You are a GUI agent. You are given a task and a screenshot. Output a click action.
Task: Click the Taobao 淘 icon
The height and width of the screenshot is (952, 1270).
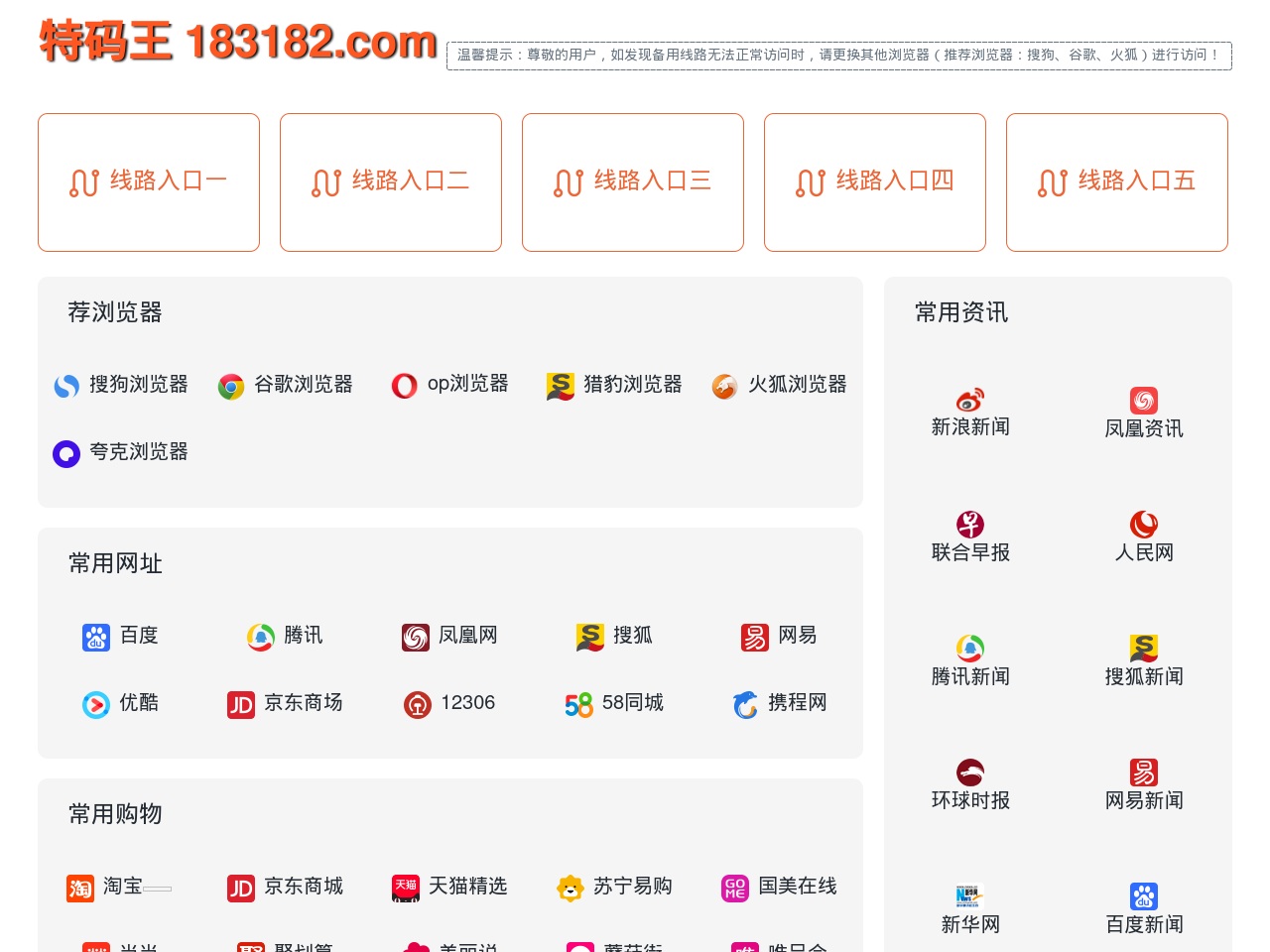pyautogui.click(x=80, y=888)
